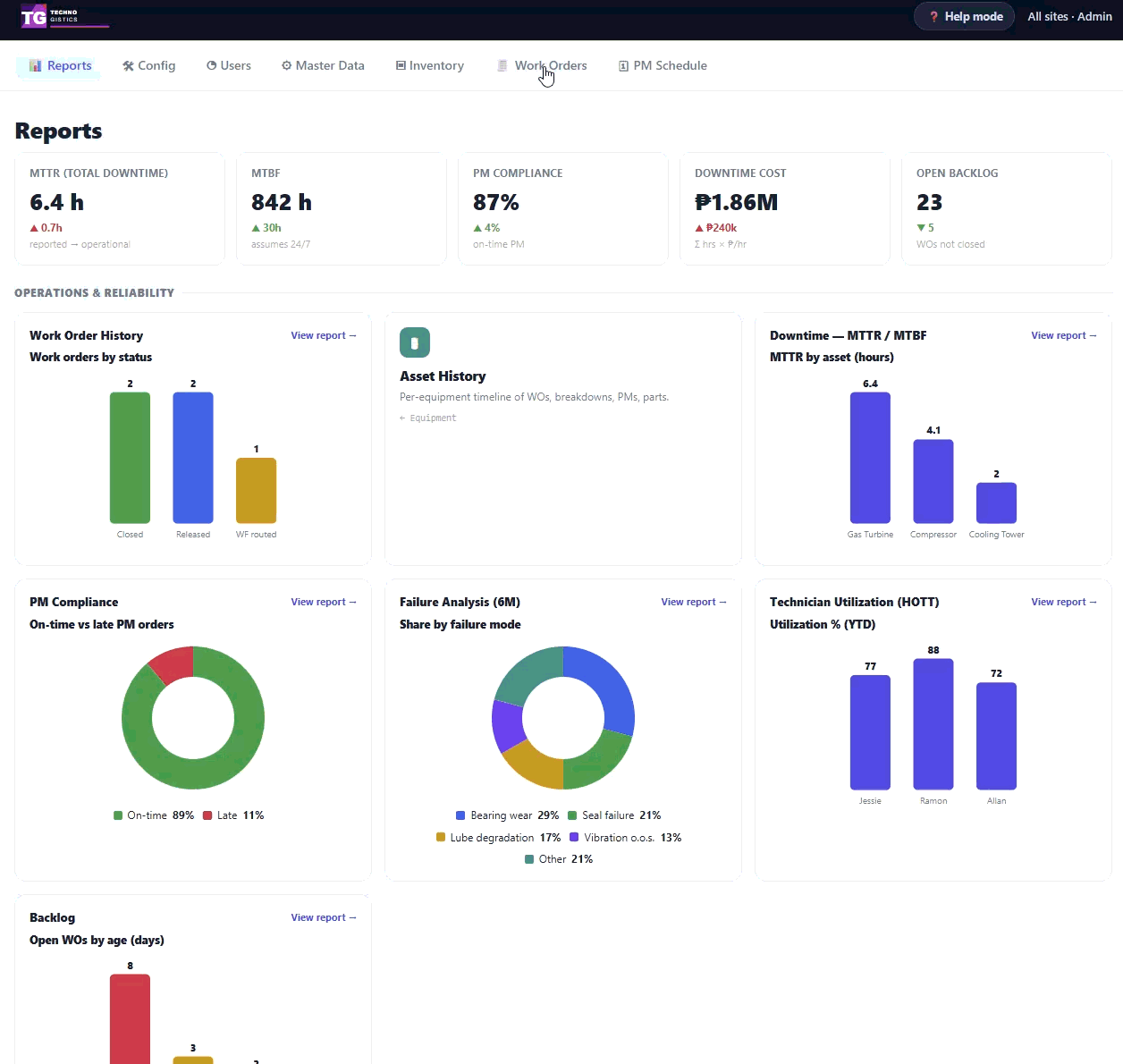Open View report for Downtime MTTR / MTBF

click(1064, 336)
